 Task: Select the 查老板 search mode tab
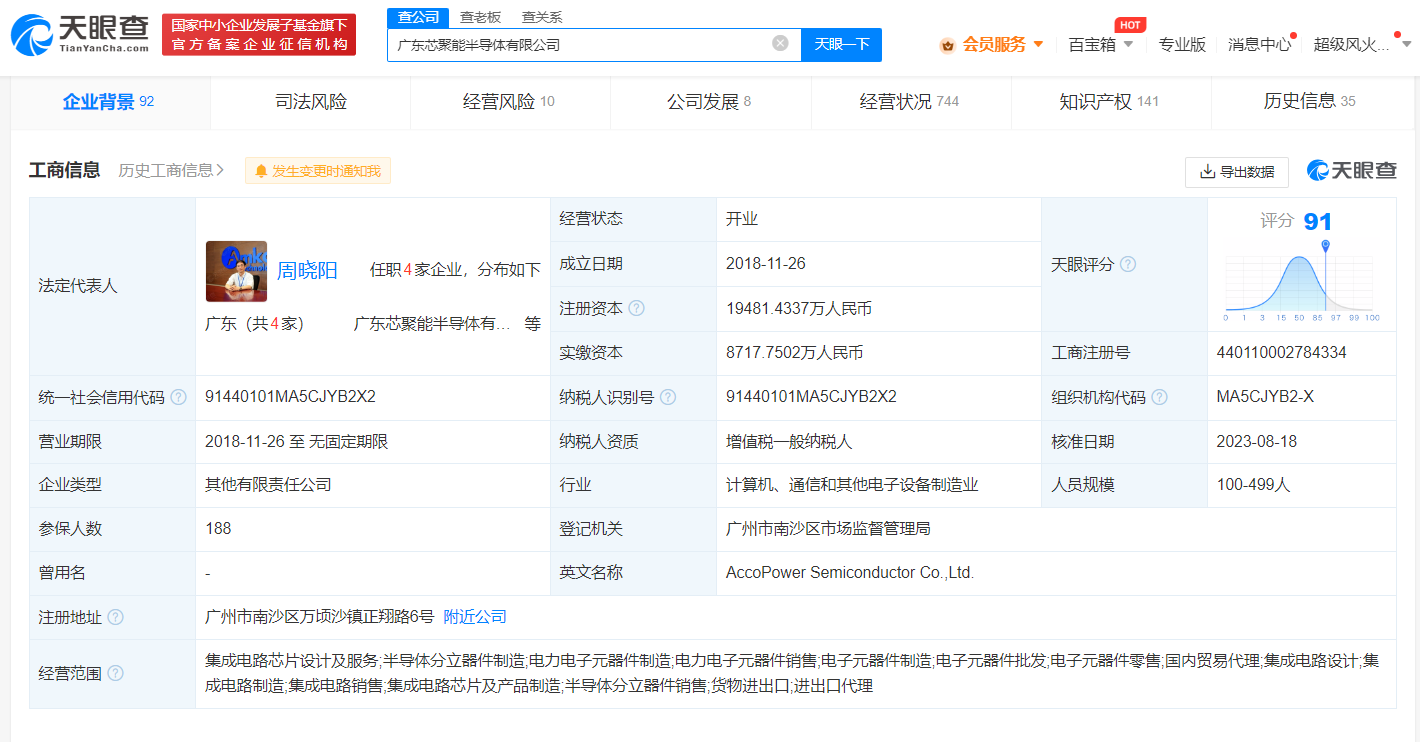480,17
